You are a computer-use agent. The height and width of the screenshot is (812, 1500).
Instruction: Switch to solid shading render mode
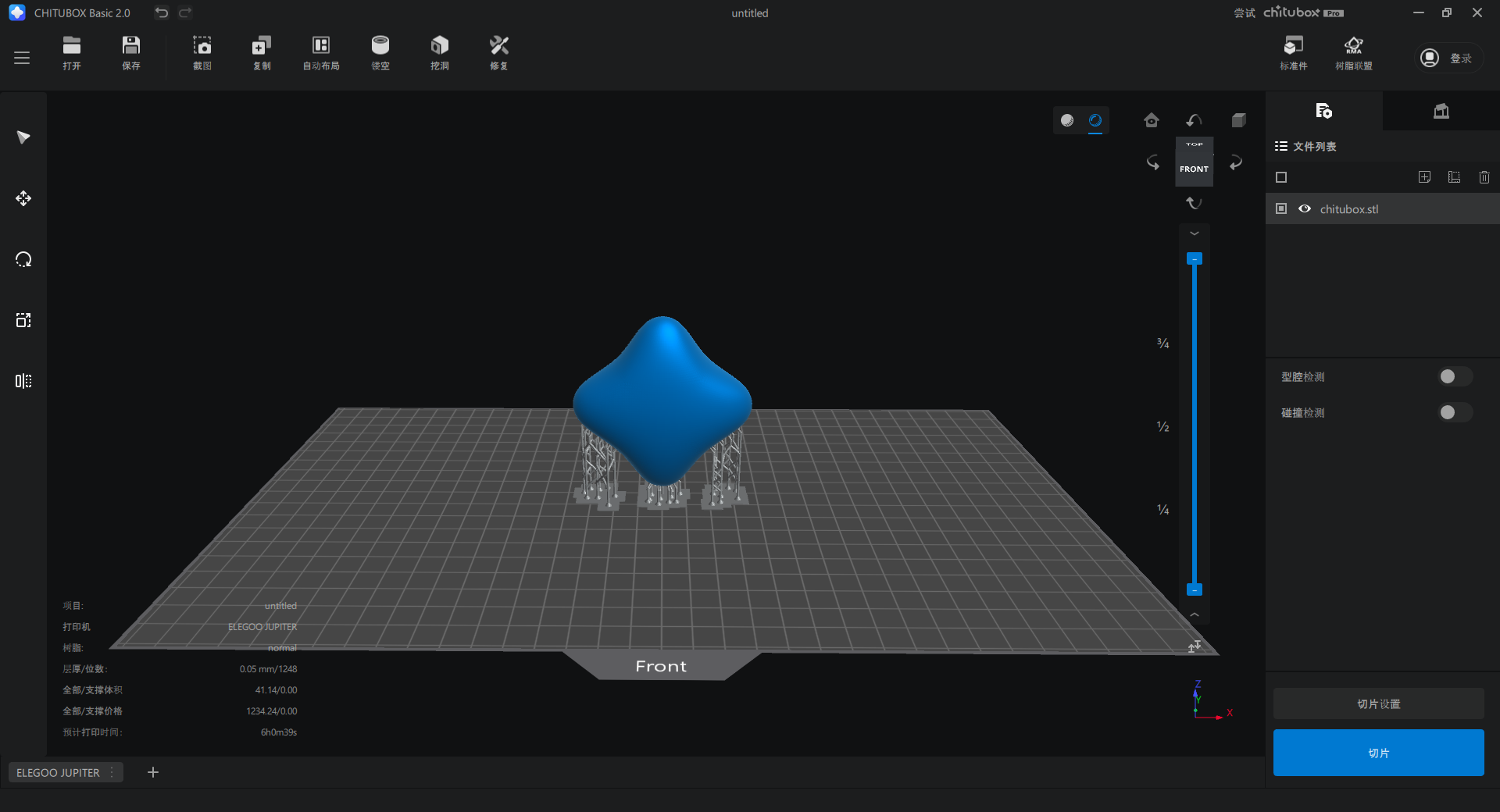[x=1067, y=120]
